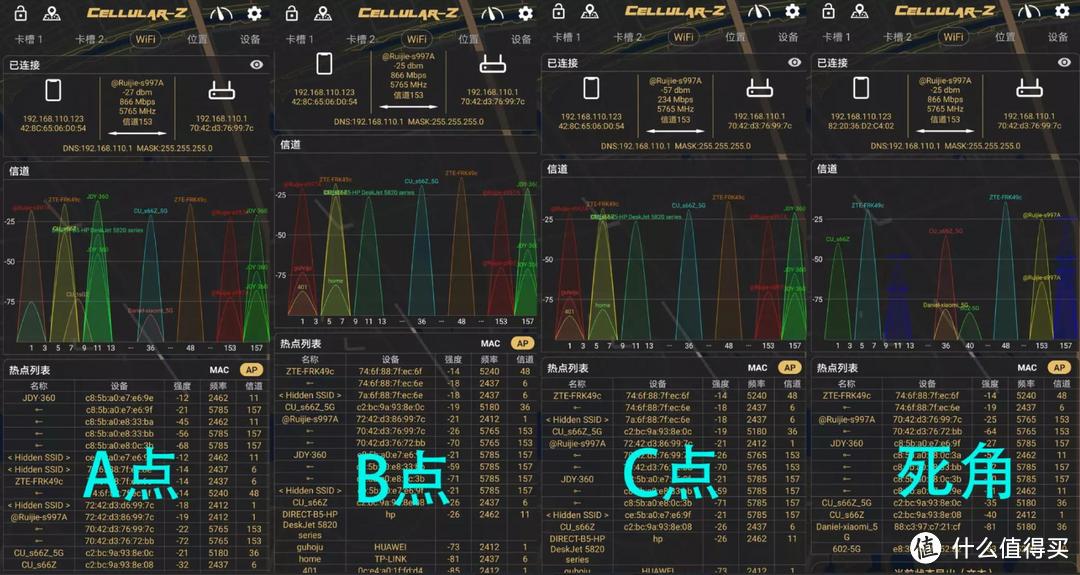Open map locator icon in third screenshot
1080x575 pixels.
tap(590, 11)
